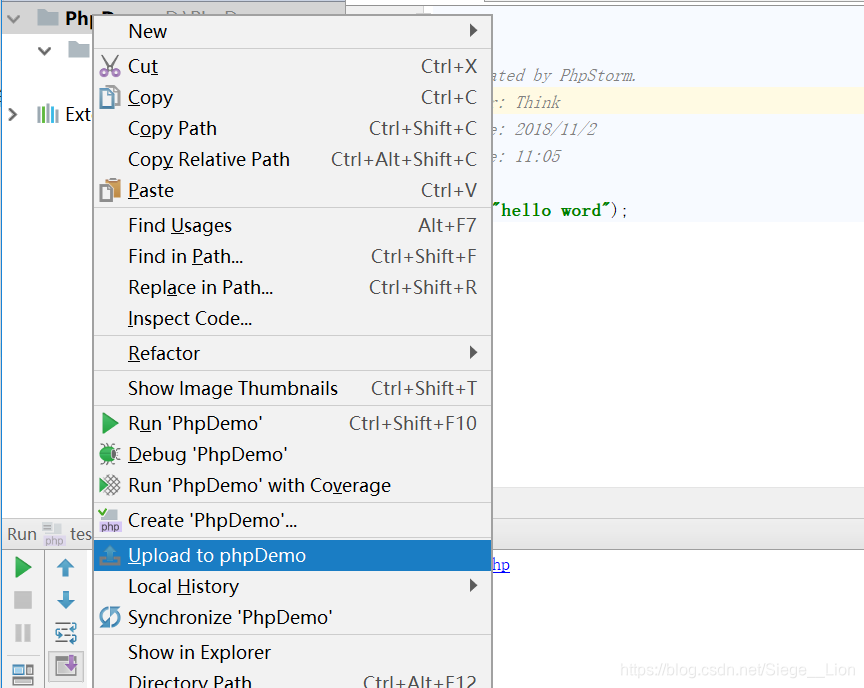Select Copy Relative Path entry

[293, 159]
